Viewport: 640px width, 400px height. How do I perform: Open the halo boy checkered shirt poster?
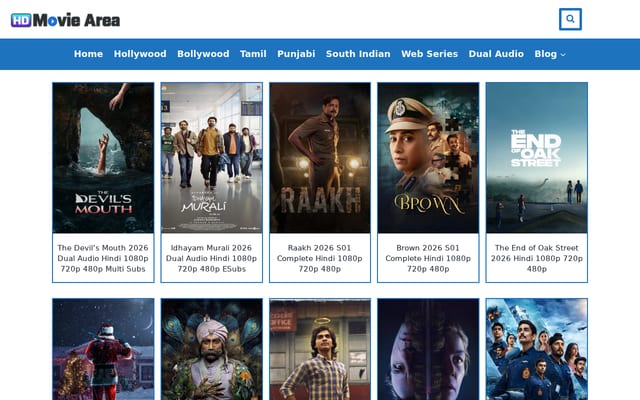point(320,349)
